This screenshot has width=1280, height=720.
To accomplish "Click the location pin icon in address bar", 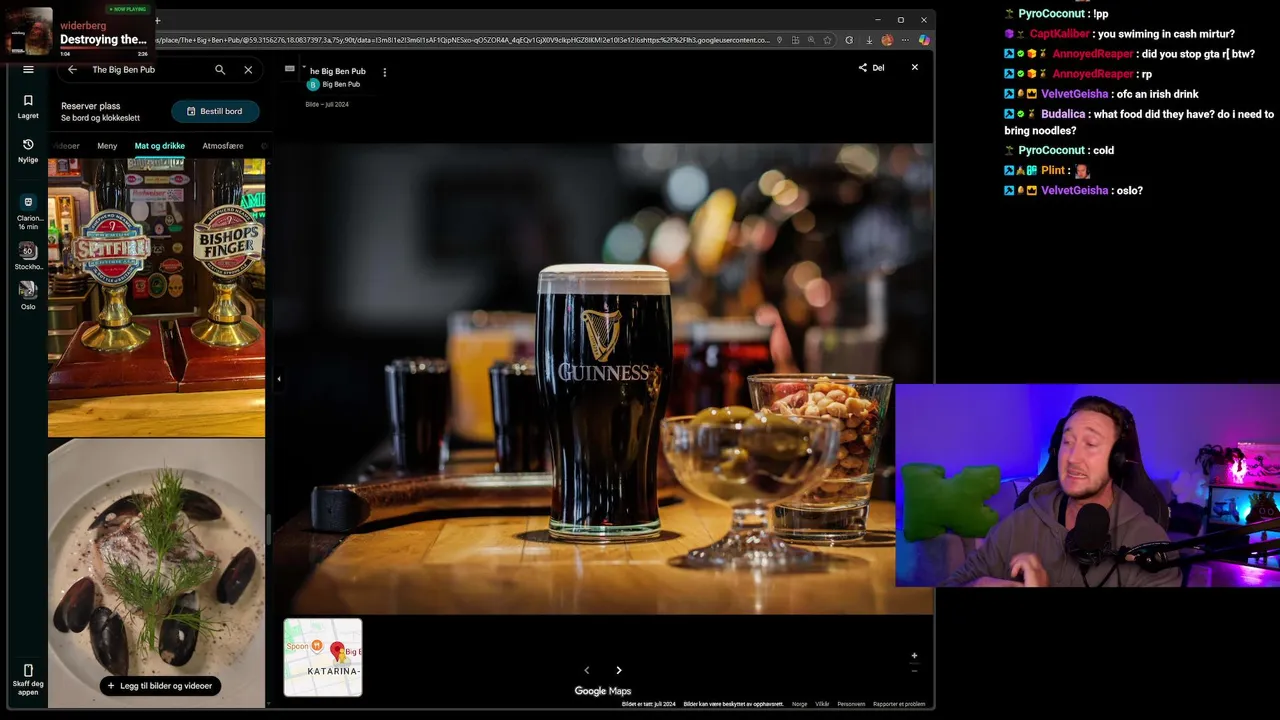I will [x=778, y=40].
